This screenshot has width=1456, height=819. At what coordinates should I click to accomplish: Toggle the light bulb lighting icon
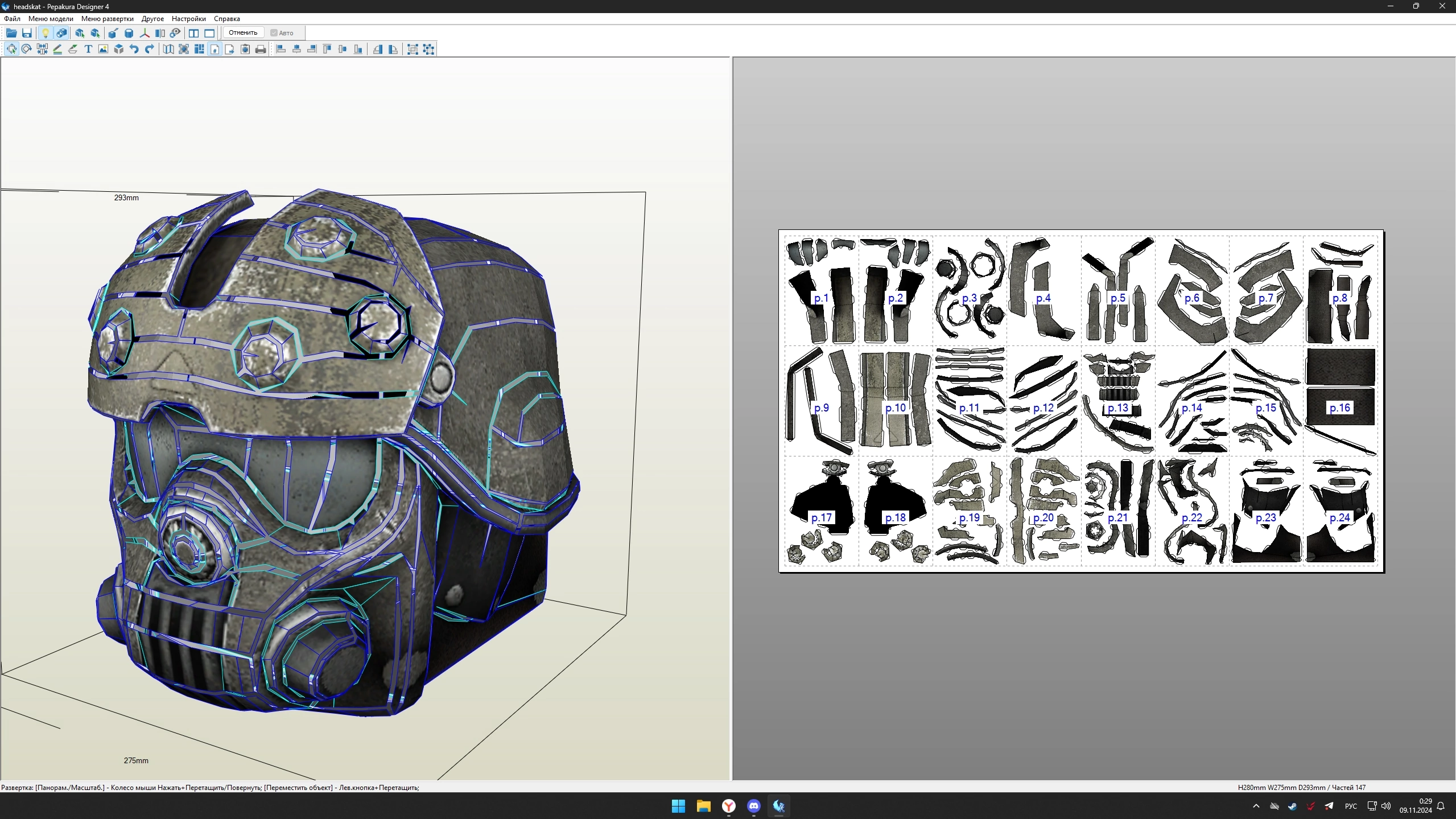point(46,33)
